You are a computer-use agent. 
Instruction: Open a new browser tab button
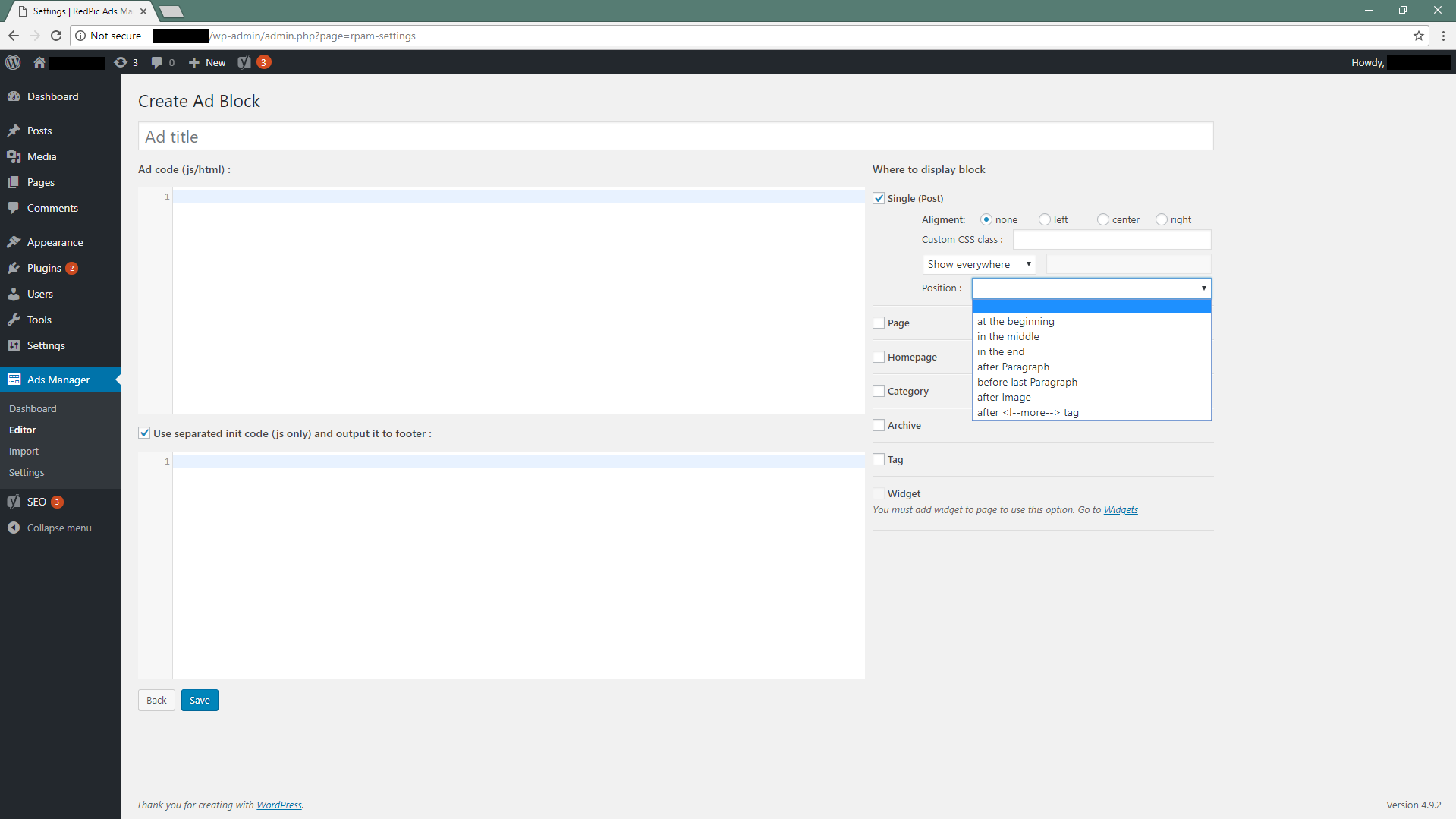point(171,11)
